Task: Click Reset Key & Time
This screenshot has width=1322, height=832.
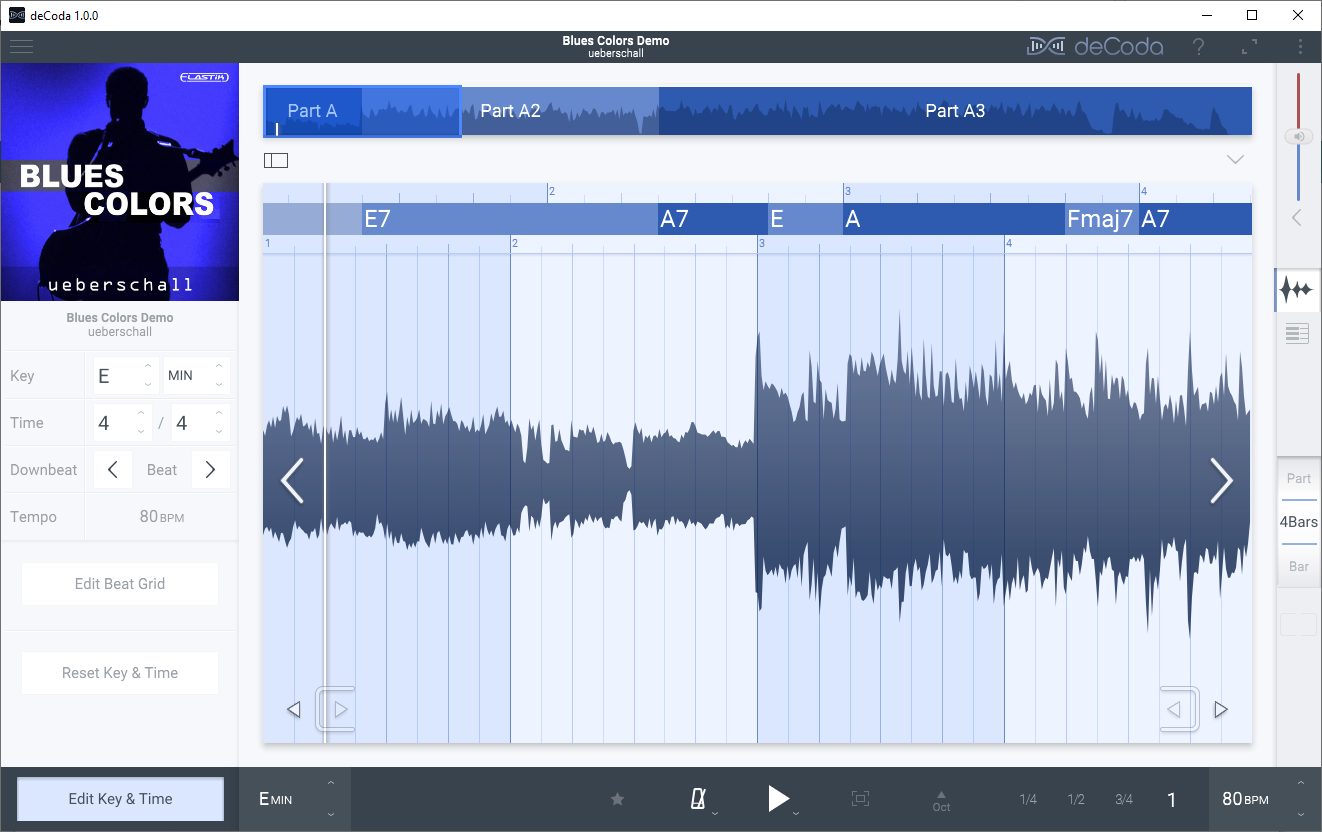Action: click(120, 673)
